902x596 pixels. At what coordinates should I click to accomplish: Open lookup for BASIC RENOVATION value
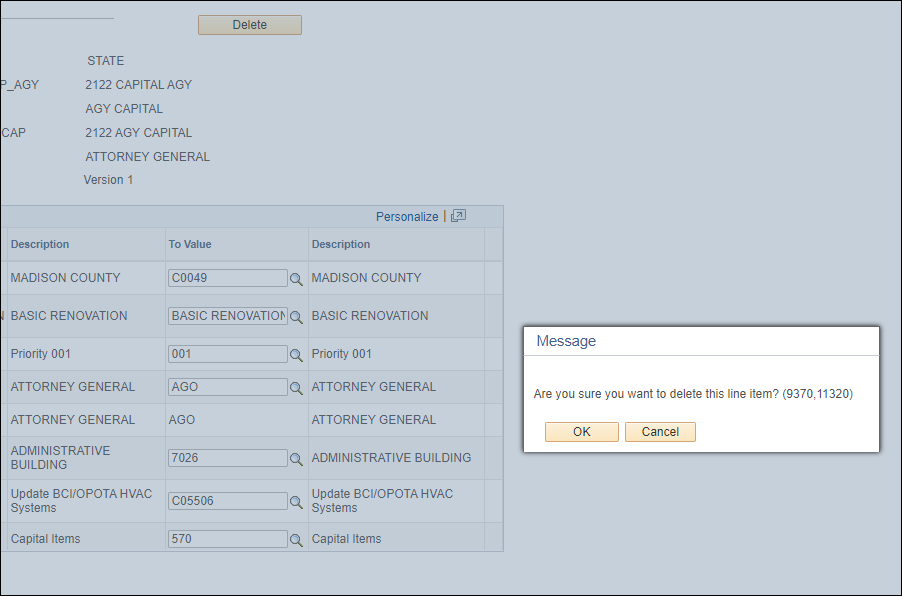point(296,317)
